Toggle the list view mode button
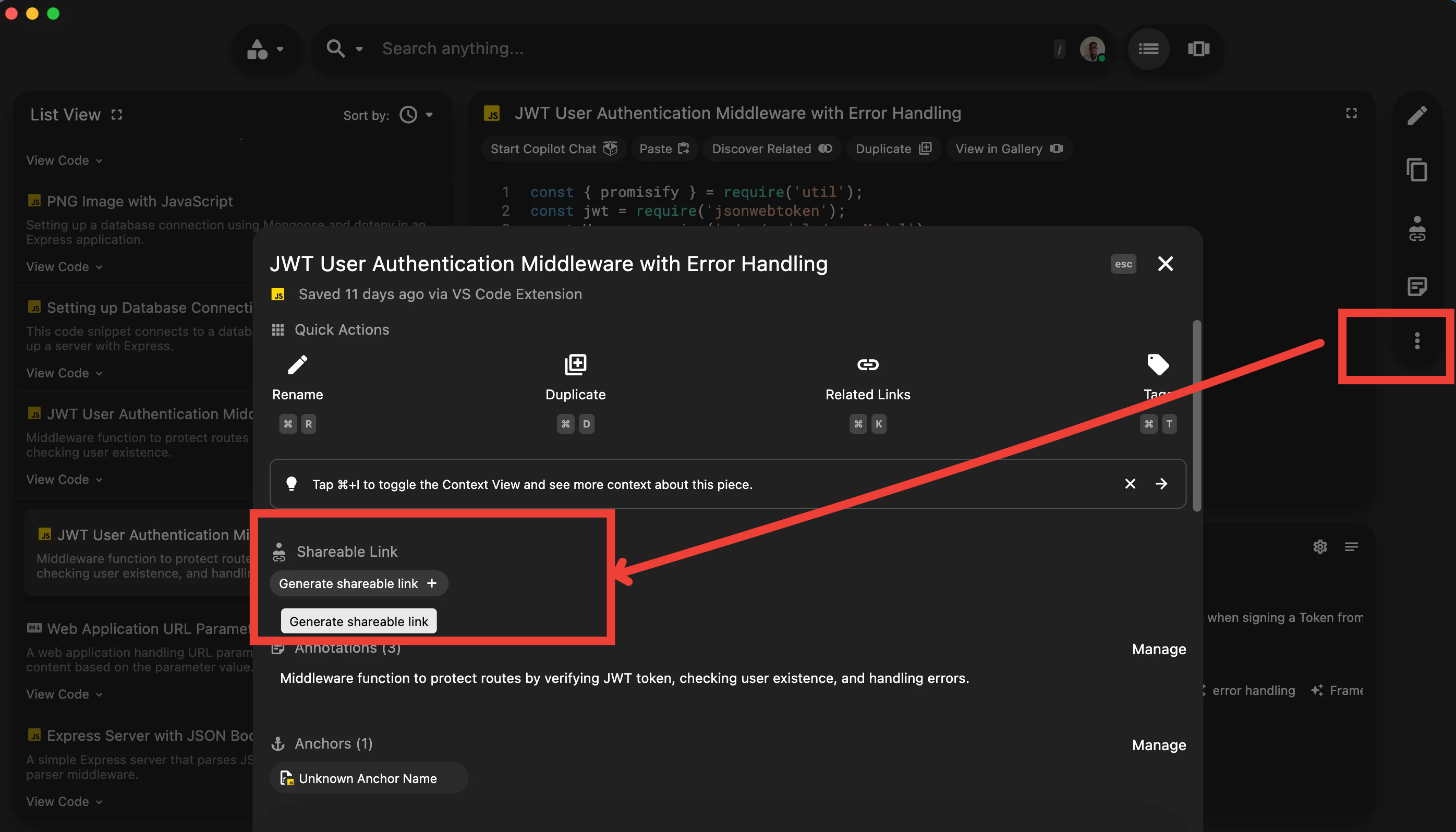1456x832 pixels. [x=1148, y=49]
